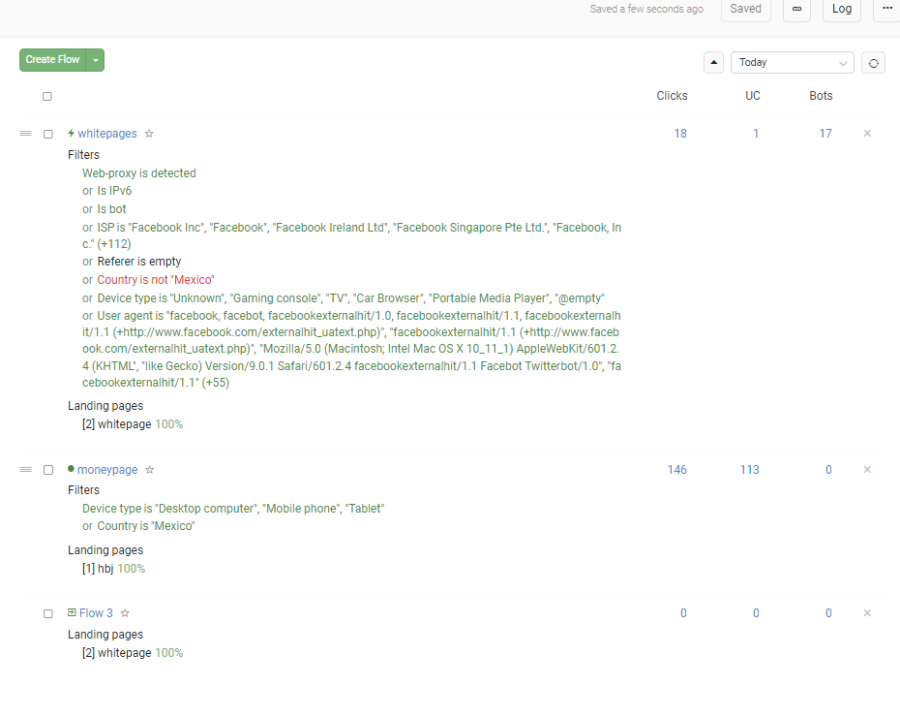Click the 'Is IPv6' filter
This screenshot has width=900, height=717.
[x=114, y=191]
